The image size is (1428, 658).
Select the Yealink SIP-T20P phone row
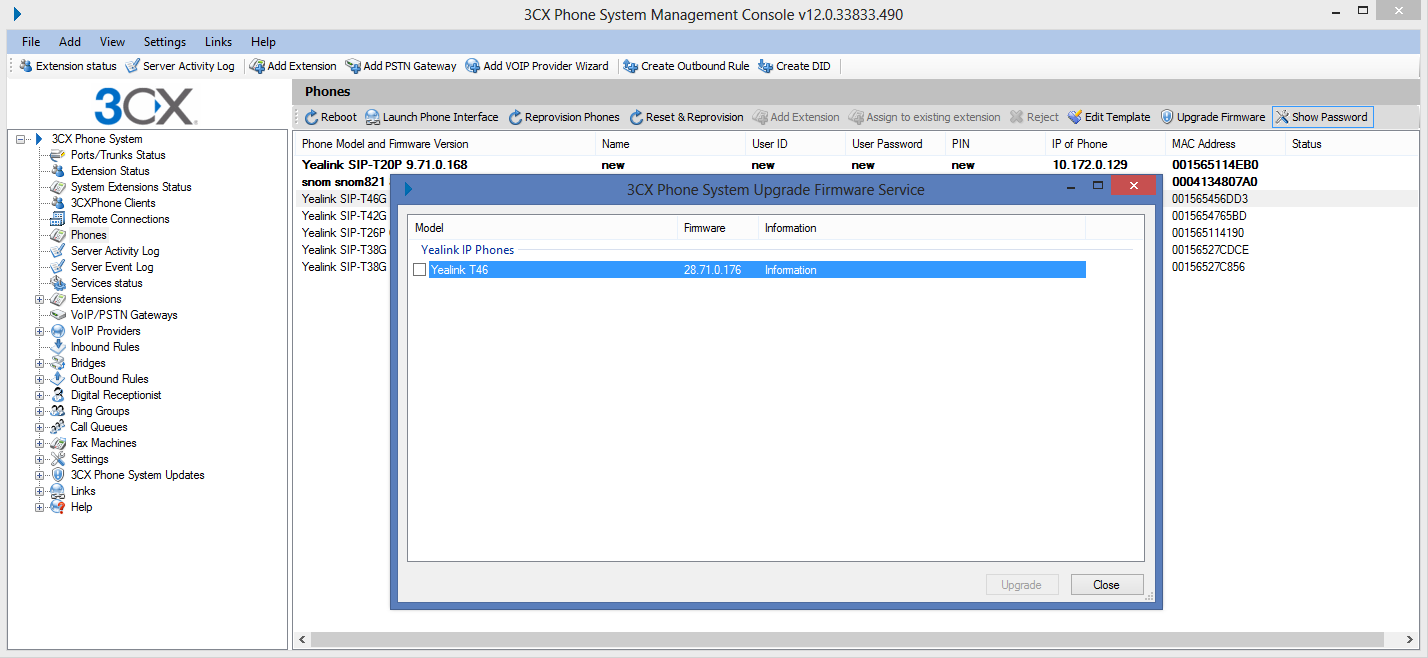point(856,165)
